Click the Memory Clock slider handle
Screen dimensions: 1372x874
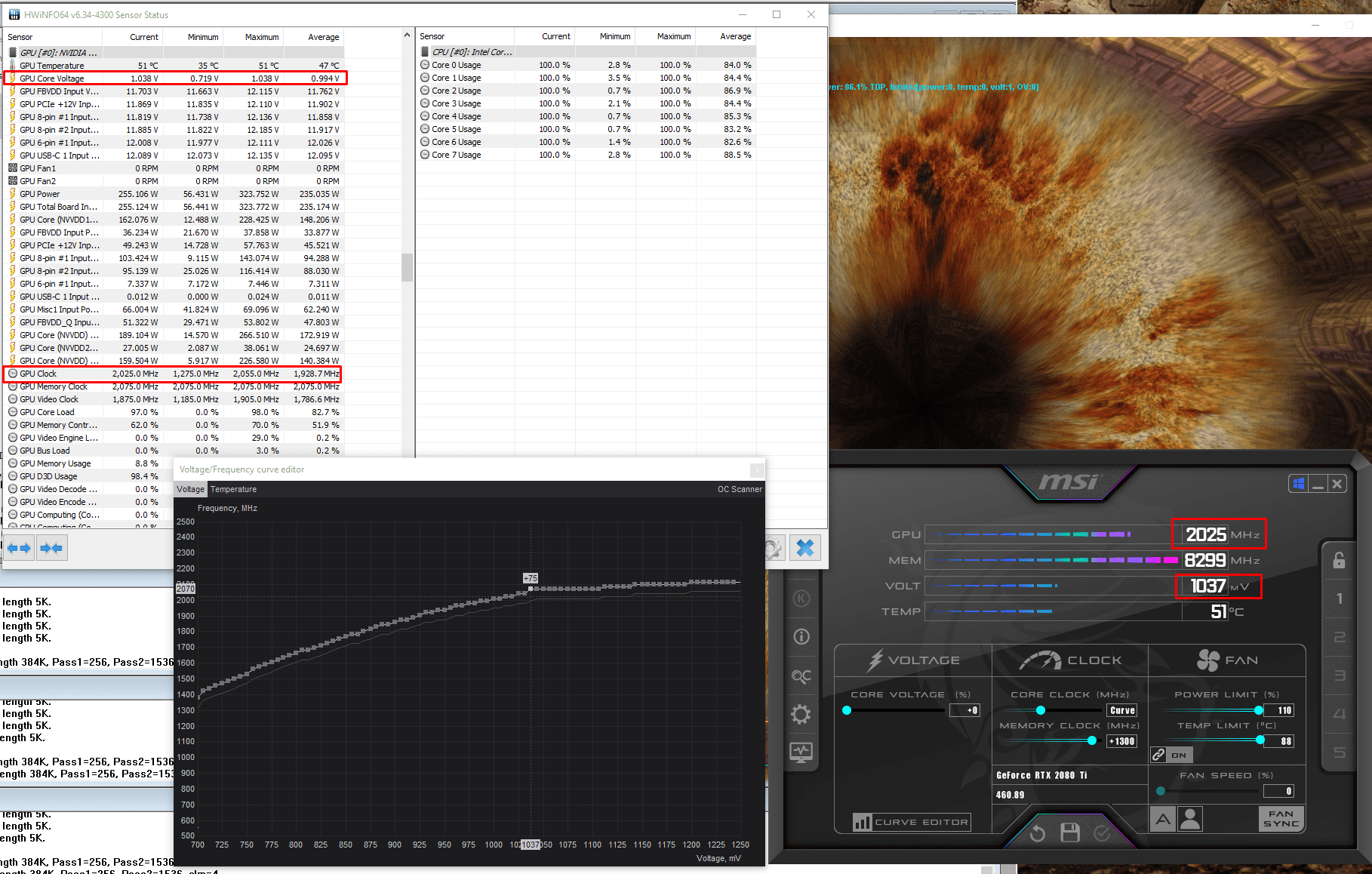click(1092, 741)
